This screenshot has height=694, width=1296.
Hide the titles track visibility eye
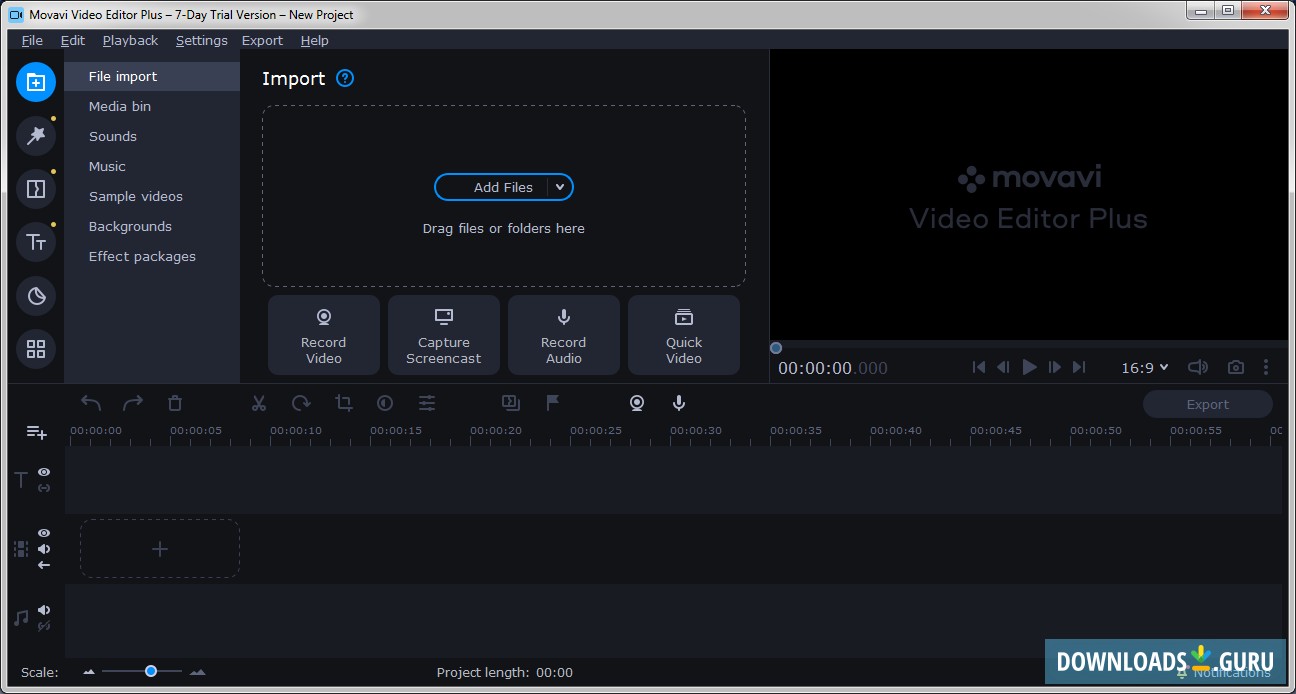[x=43, y=472]
